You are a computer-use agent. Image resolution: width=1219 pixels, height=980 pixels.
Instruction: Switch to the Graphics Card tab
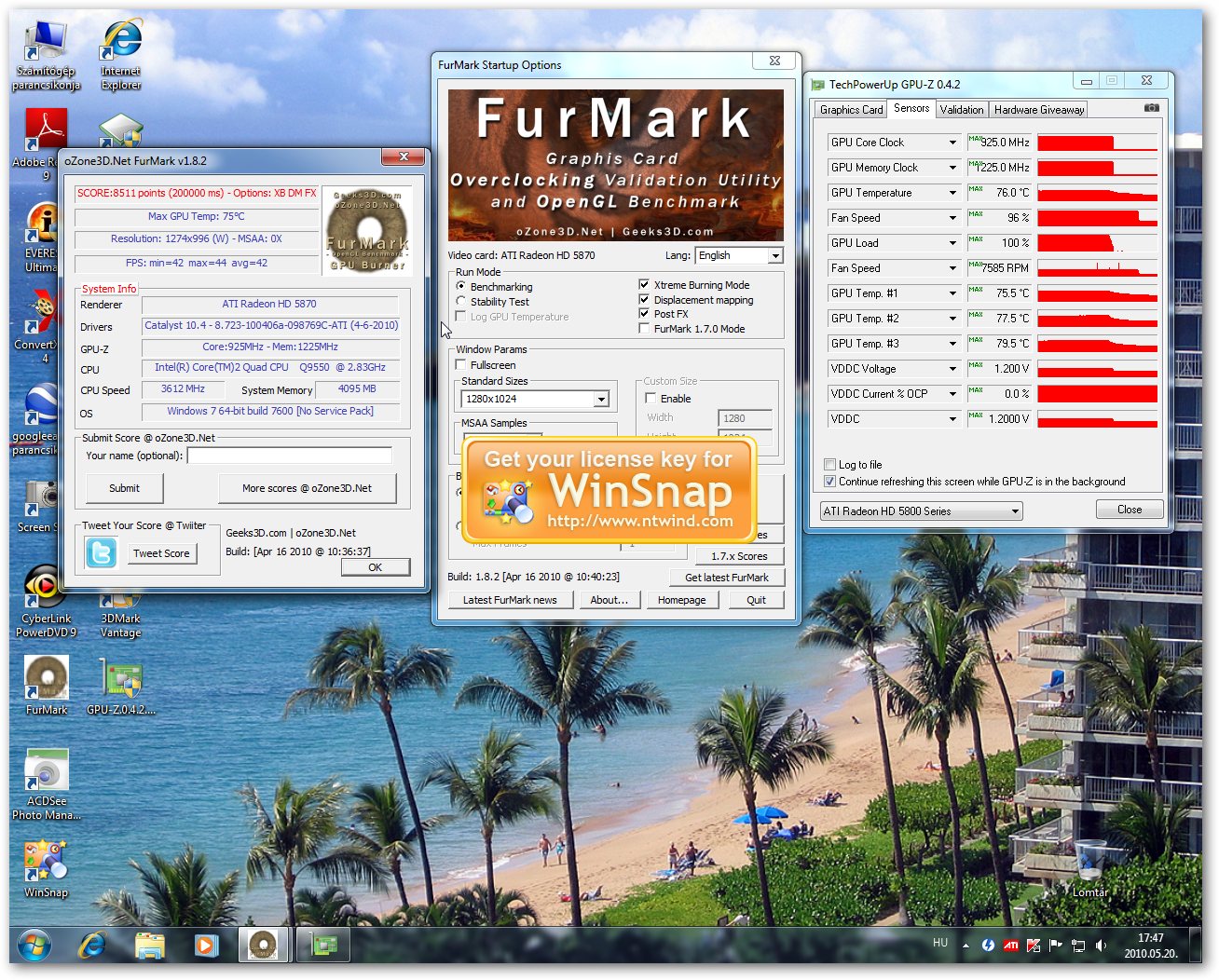851,109
